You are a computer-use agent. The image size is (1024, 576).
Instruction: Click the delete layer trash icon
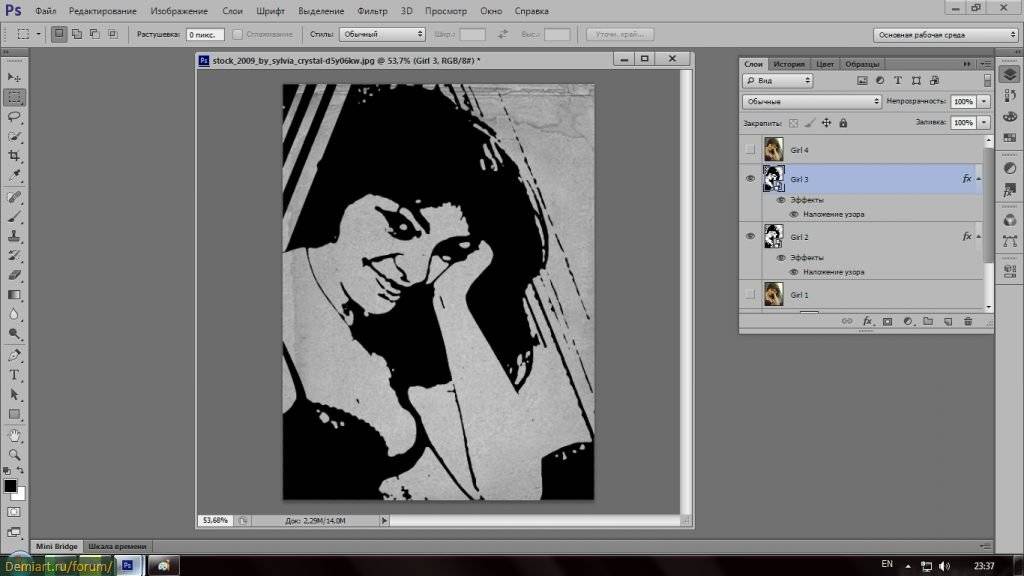click(967, 321)
